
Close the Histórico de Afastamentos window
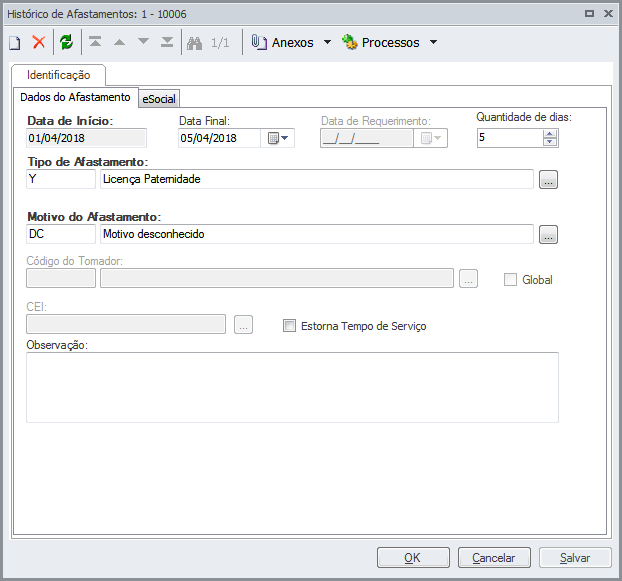608,13
